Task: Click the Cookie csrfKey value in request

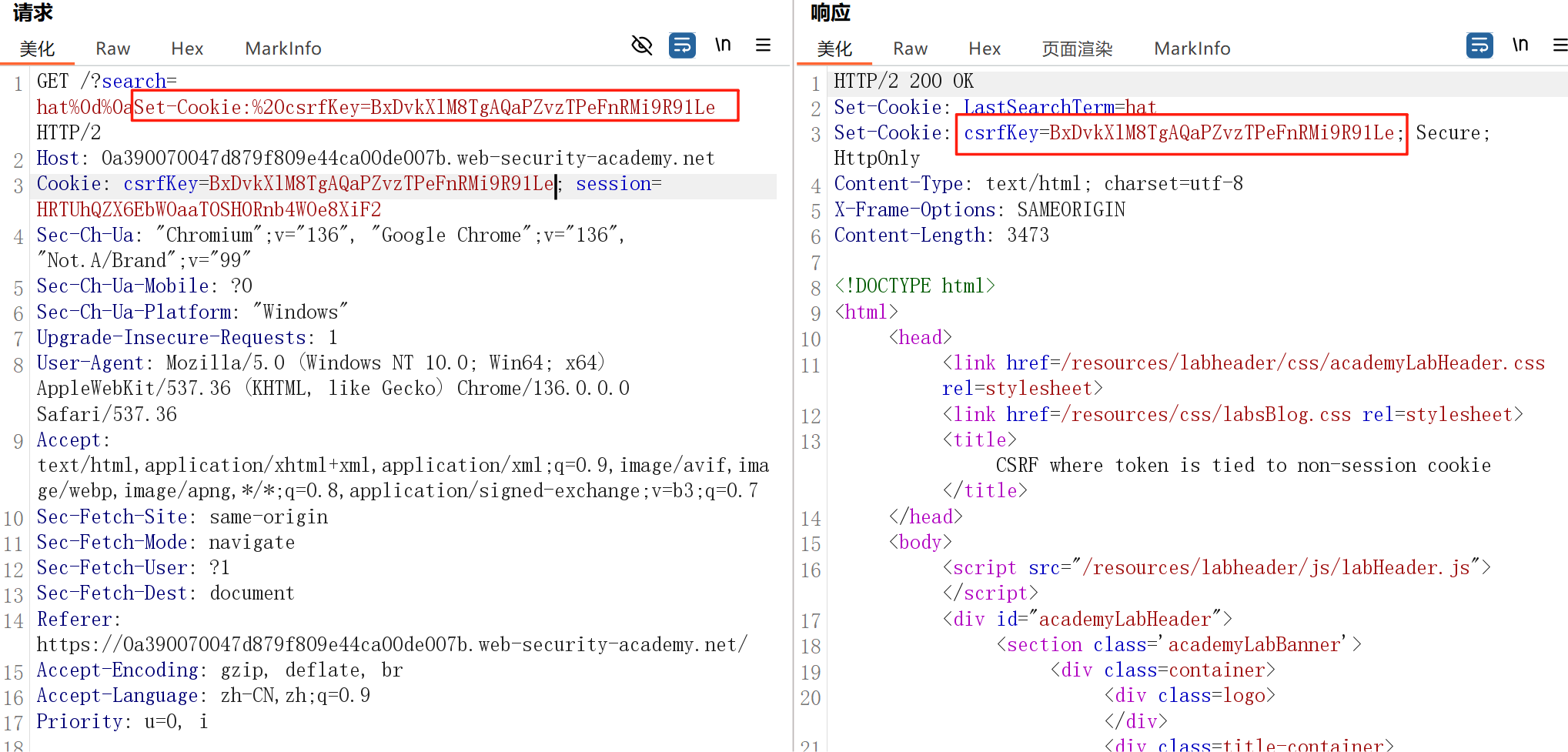Action: tap(381, 184)
